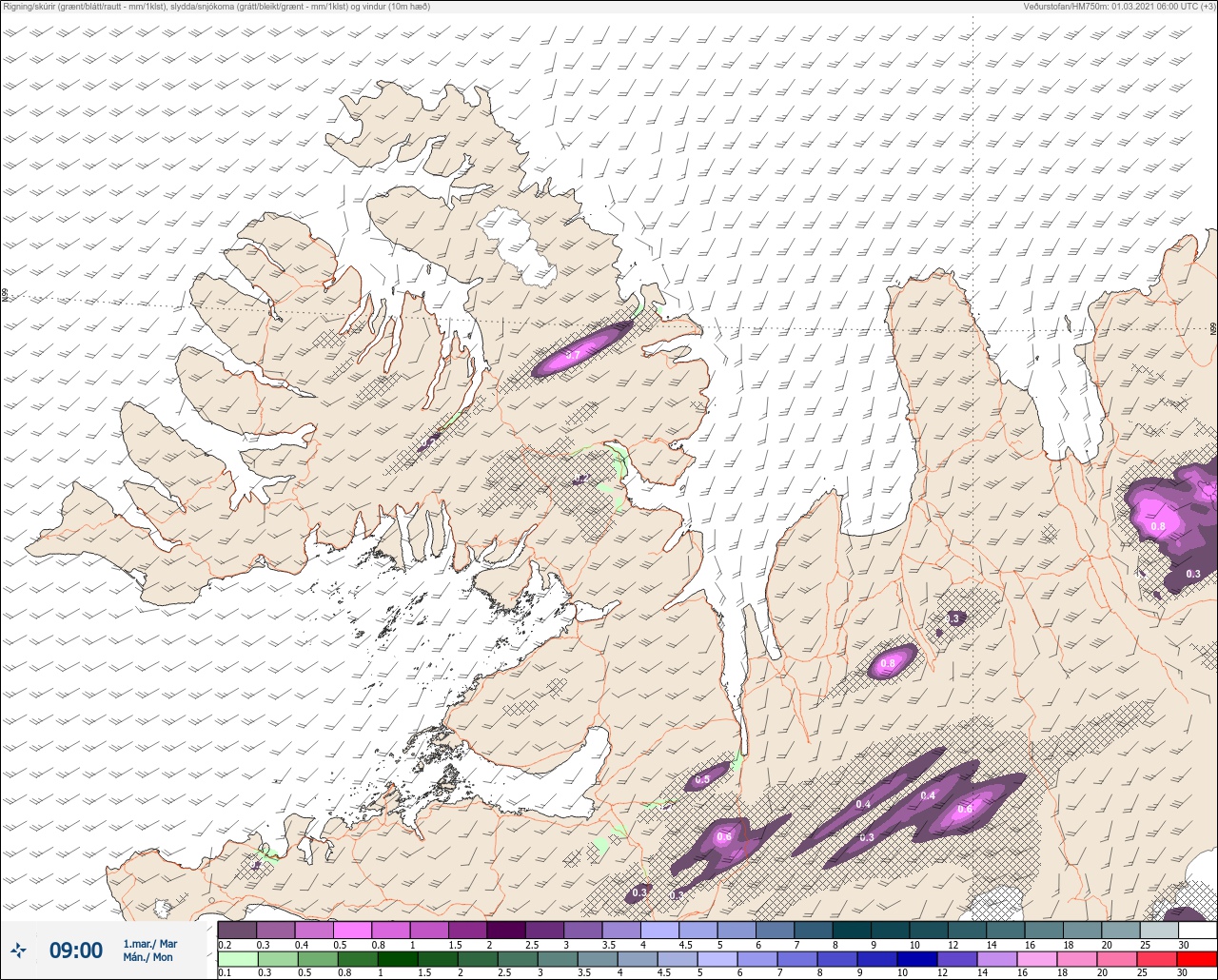Select rain legend pale green swatch starting at 0.1
Viewport: 1218px width, 980px height.
237,958
